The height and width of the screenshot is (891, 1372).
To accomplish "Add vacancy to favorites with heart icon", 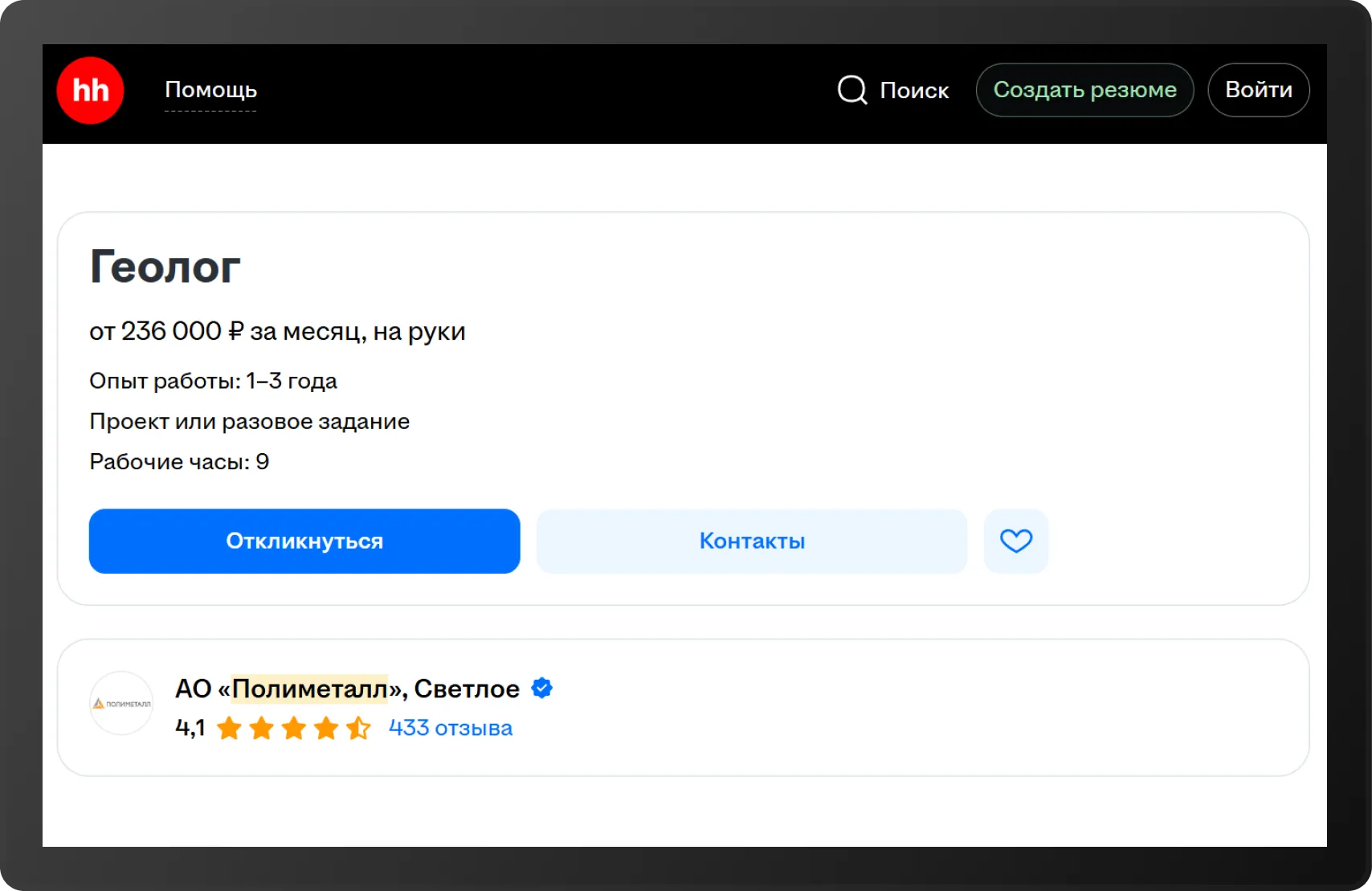I will pyautogui.click(x=1015, y=541).
